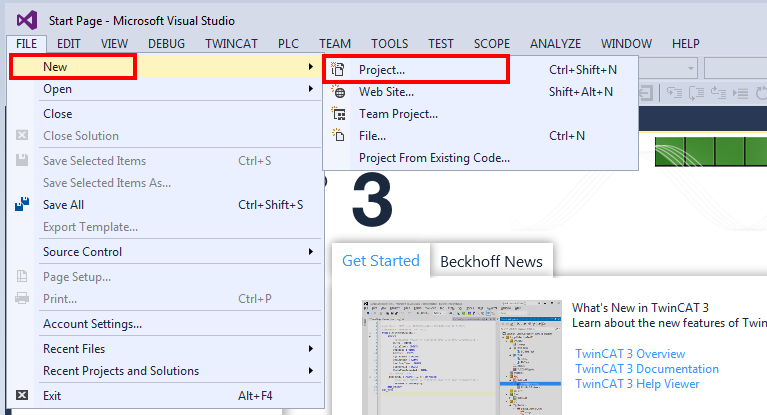
Task: Open the TEAM menu
Action: [x=335, y=44]
